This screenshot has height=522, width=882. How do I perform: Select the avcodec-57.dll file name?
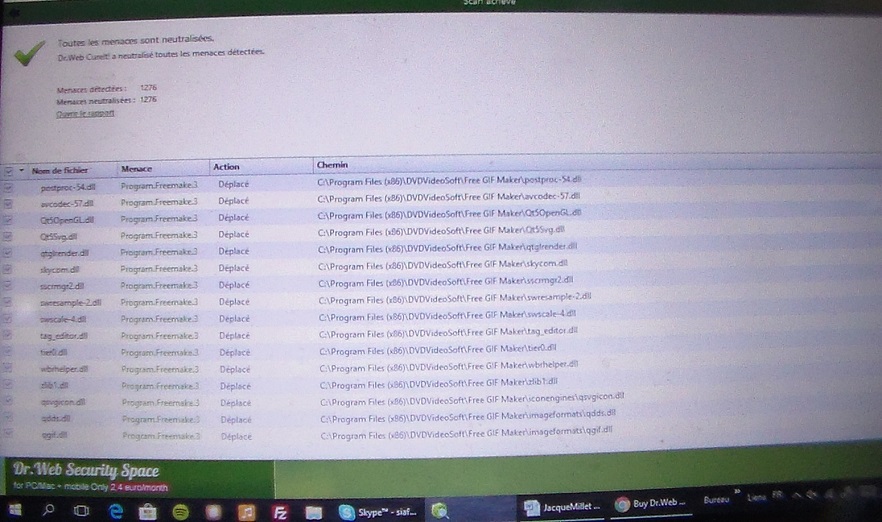click(x=67, y=204)
